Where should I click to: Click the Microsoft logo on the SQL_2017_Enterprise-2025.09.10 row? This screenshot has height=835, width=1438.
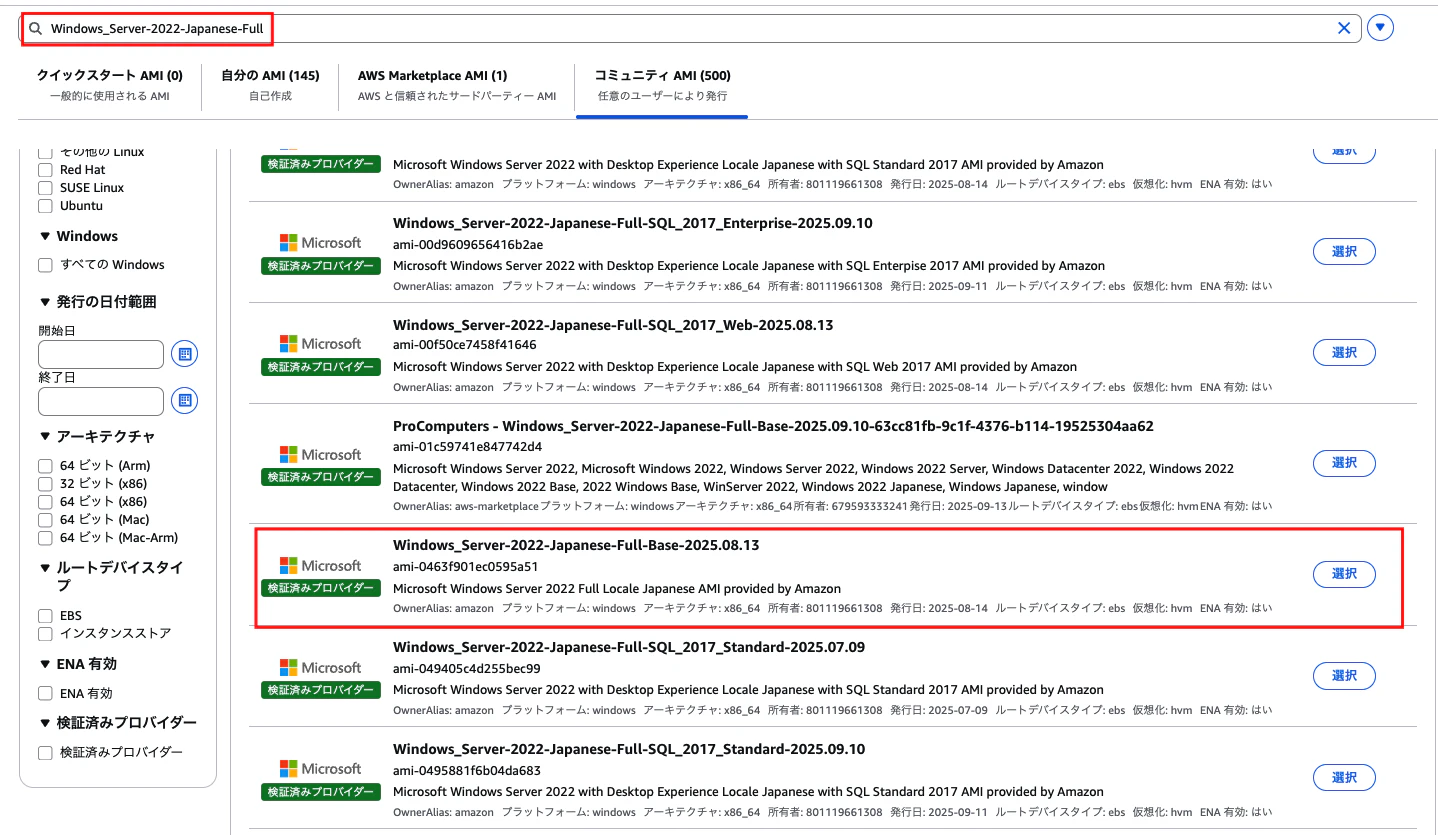point(321,243)
